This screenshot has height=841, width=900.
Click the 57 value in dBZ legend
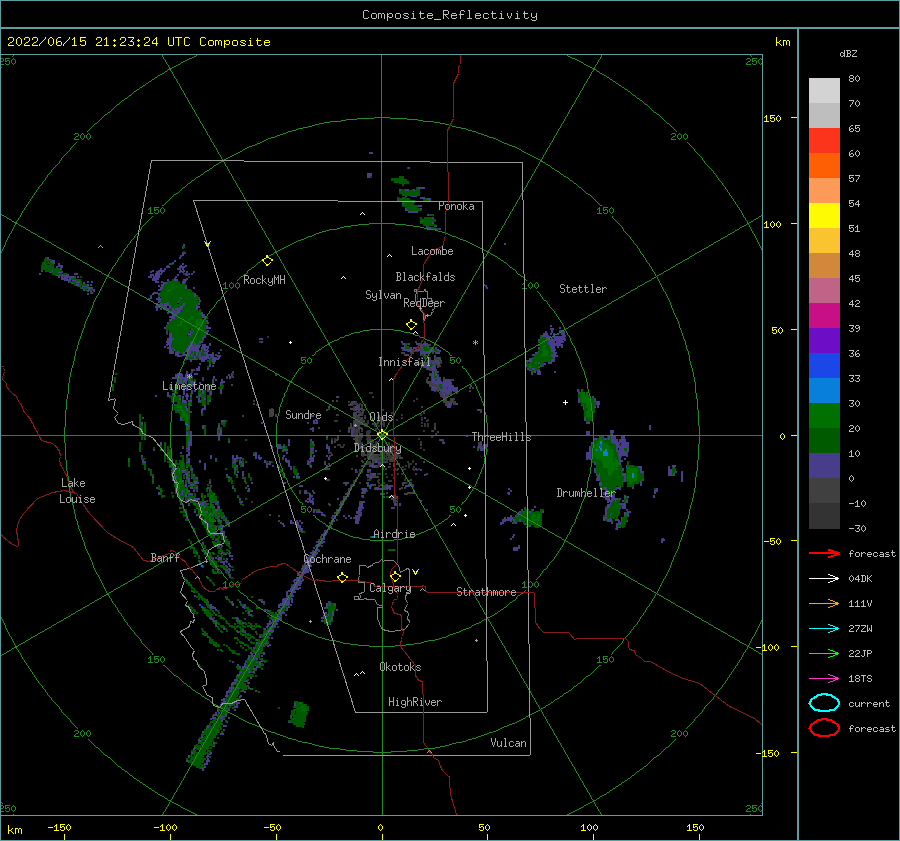(854, 179)
